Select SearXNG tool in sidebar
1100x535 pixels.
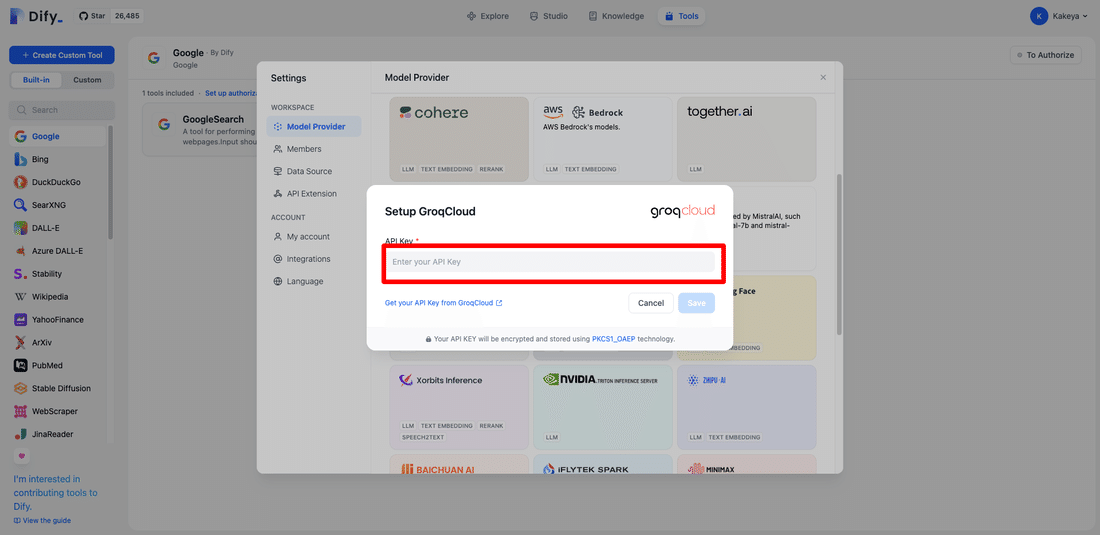[58, 205]
